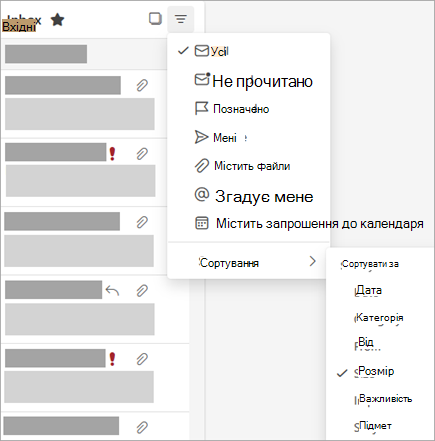Click the unread envelope icon
The image size is (435, 441).
[x=202, y=79]
